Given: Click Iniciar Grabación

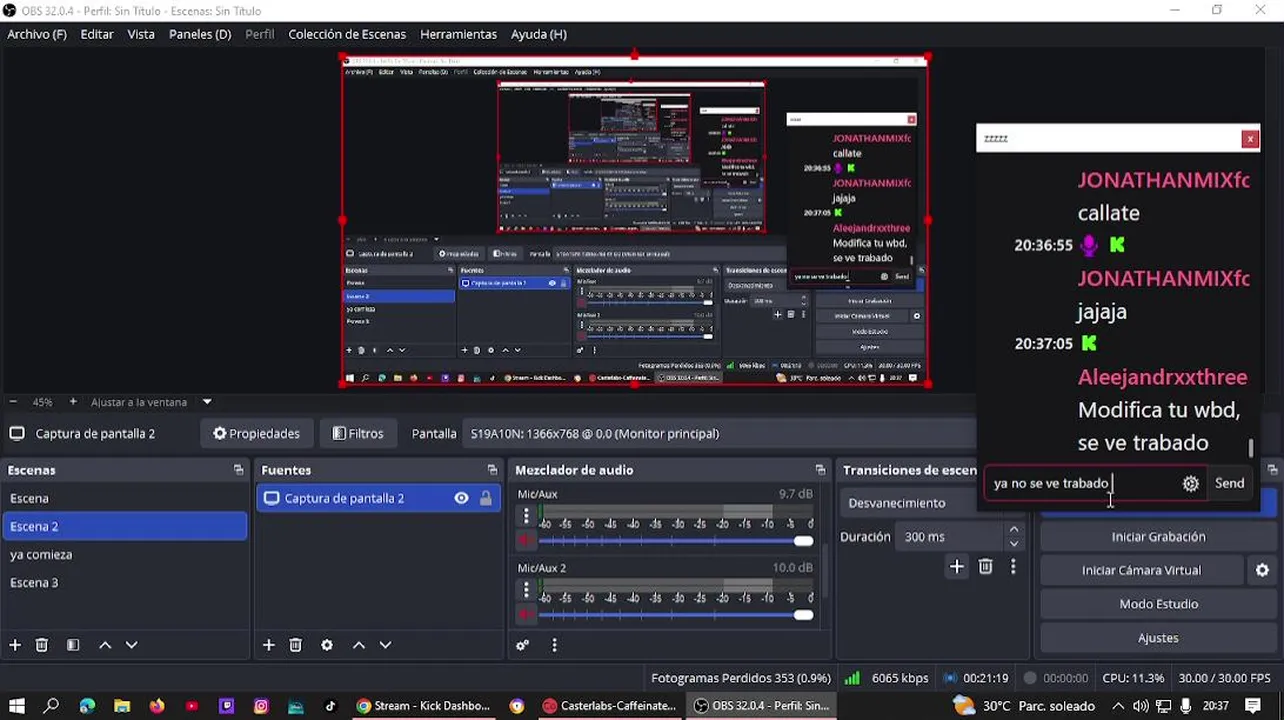Looking at the screenshot, I should pyautogui.click(x=1158, y=537).
